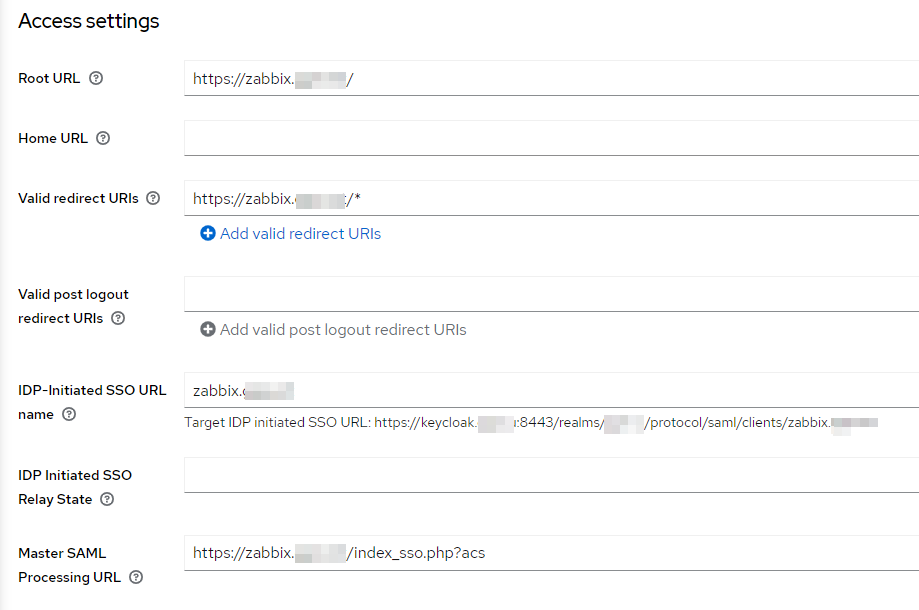
Task: Click Add valid post logout redirect URIs
Action: (333, 330)
